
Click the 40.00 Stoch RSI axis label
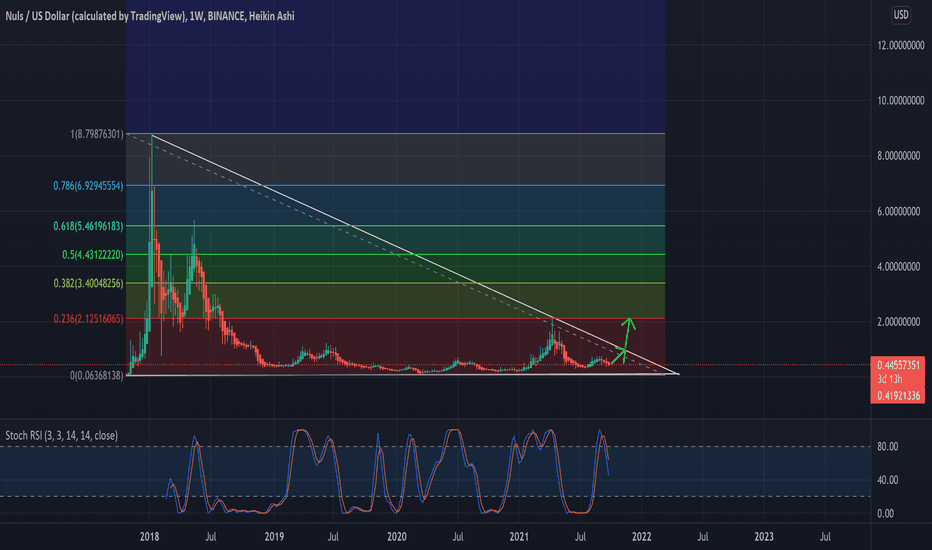click(x=887, y=480)
